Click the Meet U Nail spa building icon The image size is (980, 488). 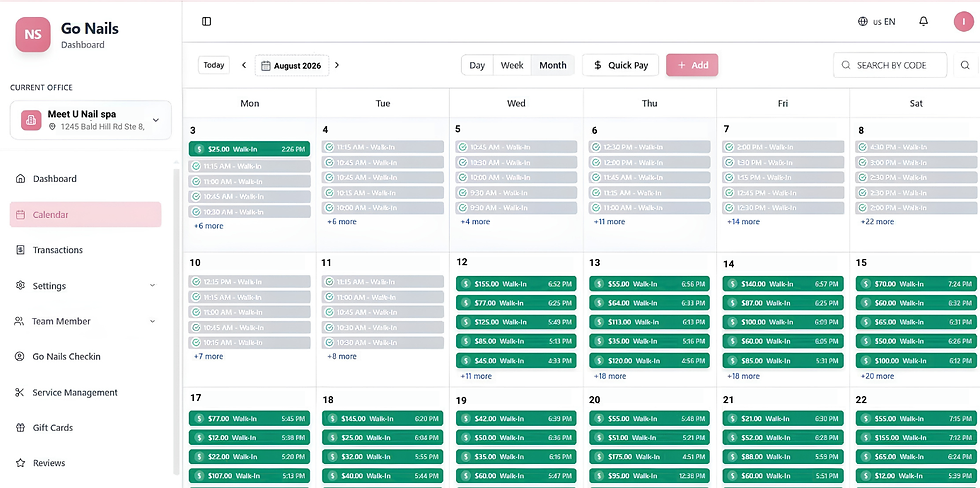point(31,120)
